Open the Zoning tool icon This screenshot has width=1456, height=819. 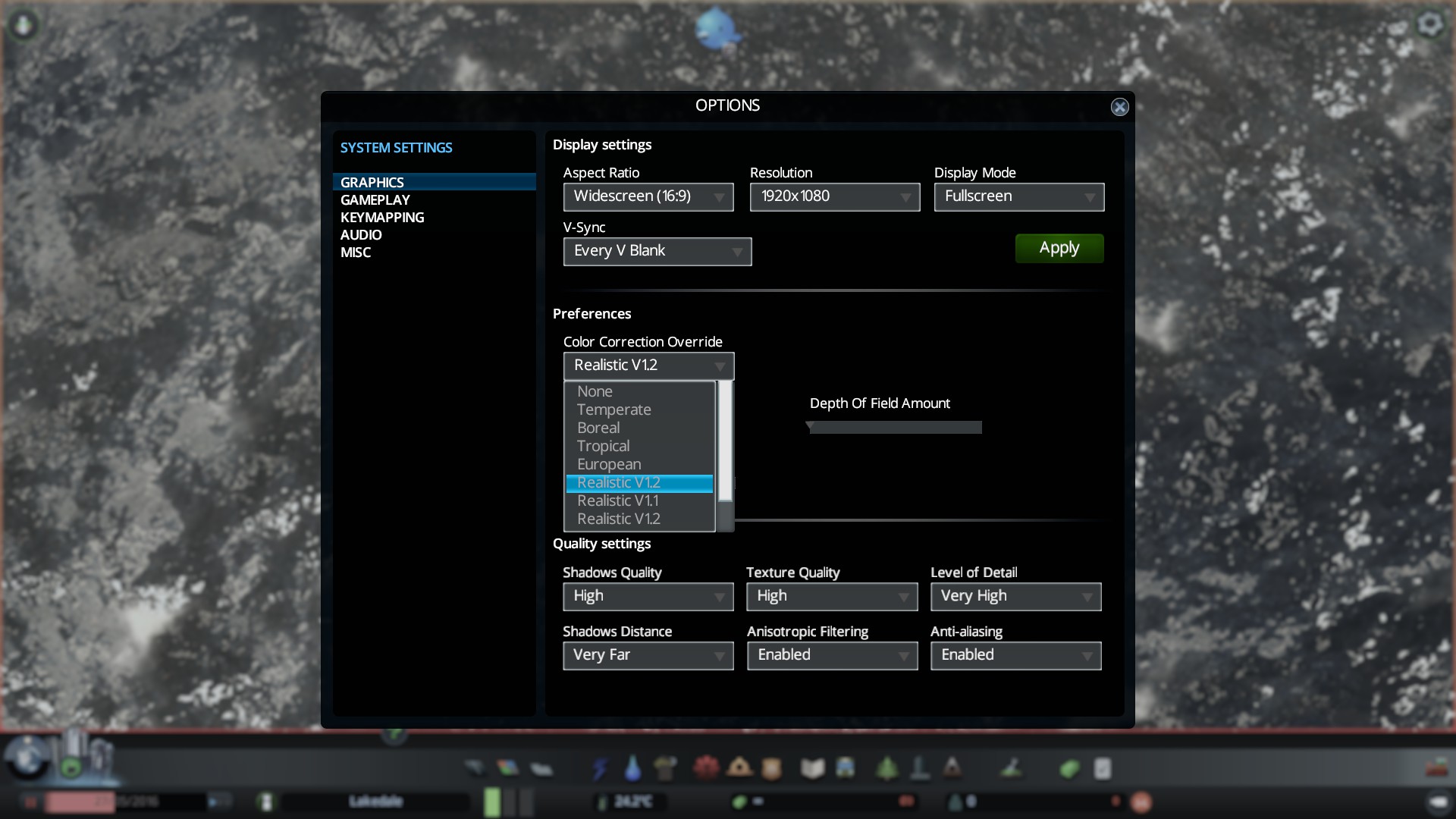tap(507, 768)
